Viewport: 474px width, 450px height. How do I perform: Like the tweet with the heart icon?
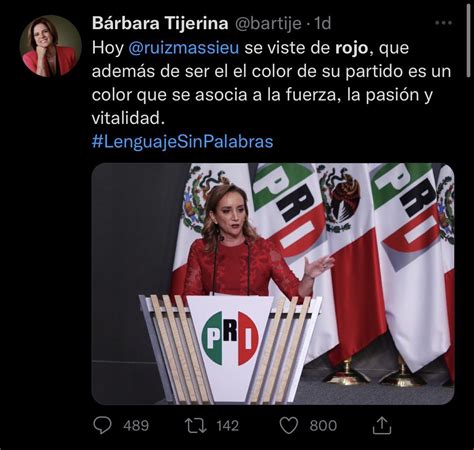(288, 426)
